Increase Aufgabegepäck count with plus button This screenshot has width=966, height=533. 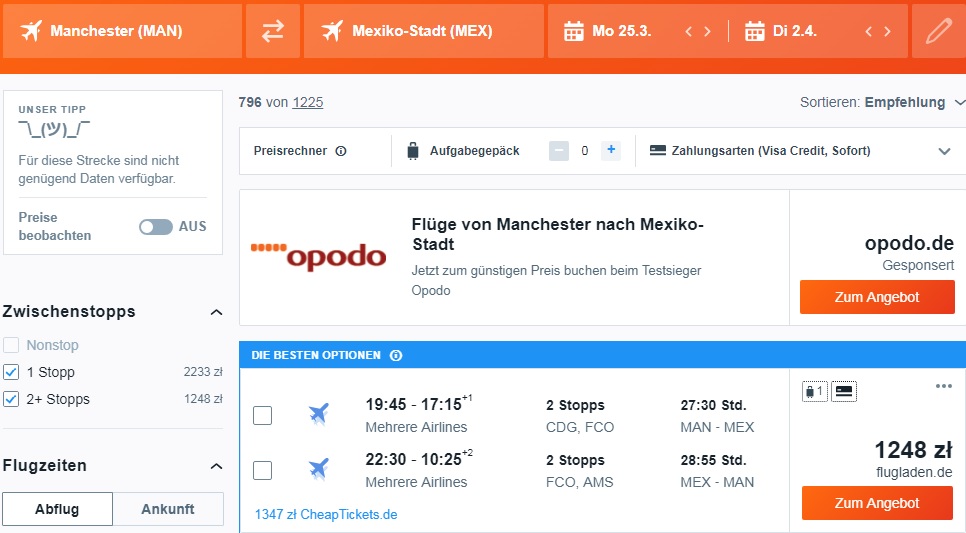[611, 150]
